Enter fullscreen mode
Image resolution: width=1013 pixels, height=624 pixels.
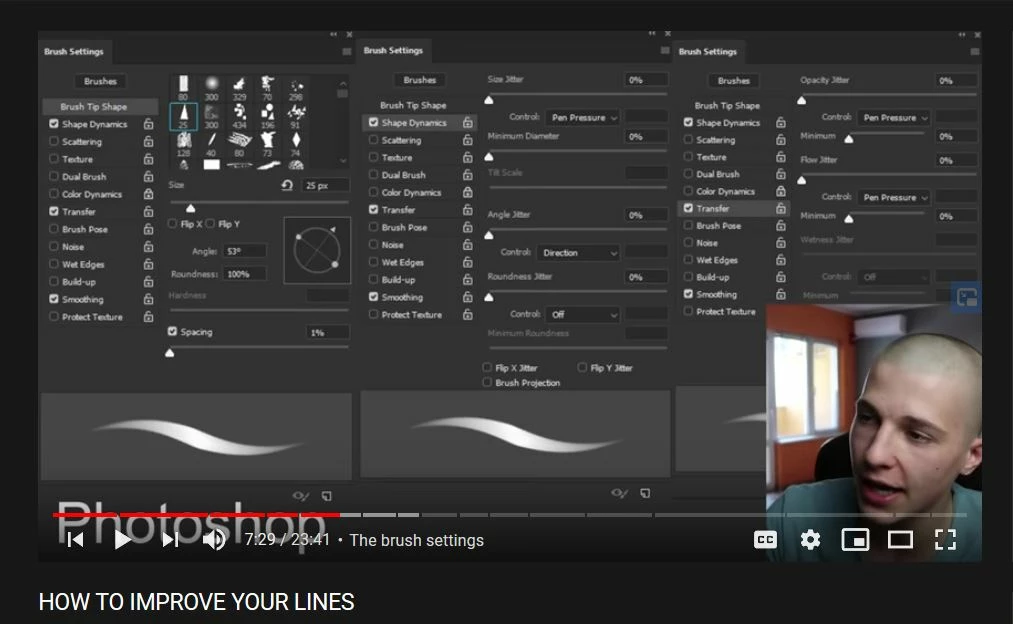coord(945,539)
